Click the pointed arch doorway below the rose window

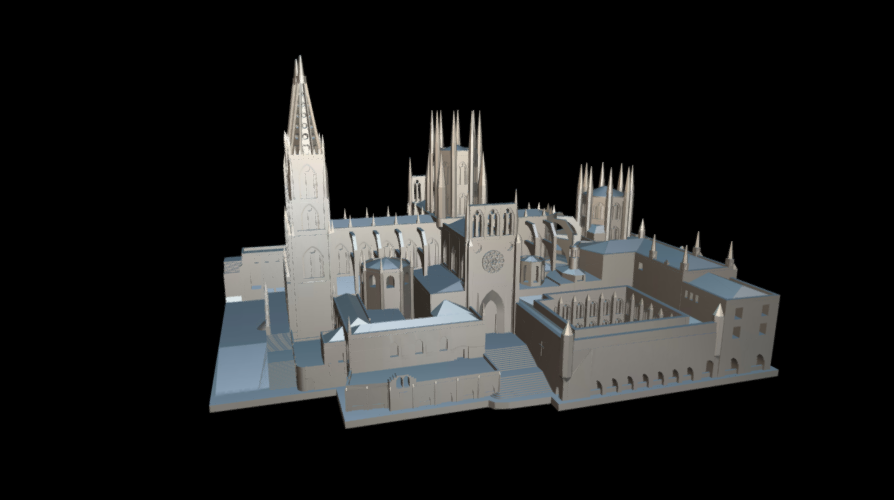(493, 312)
